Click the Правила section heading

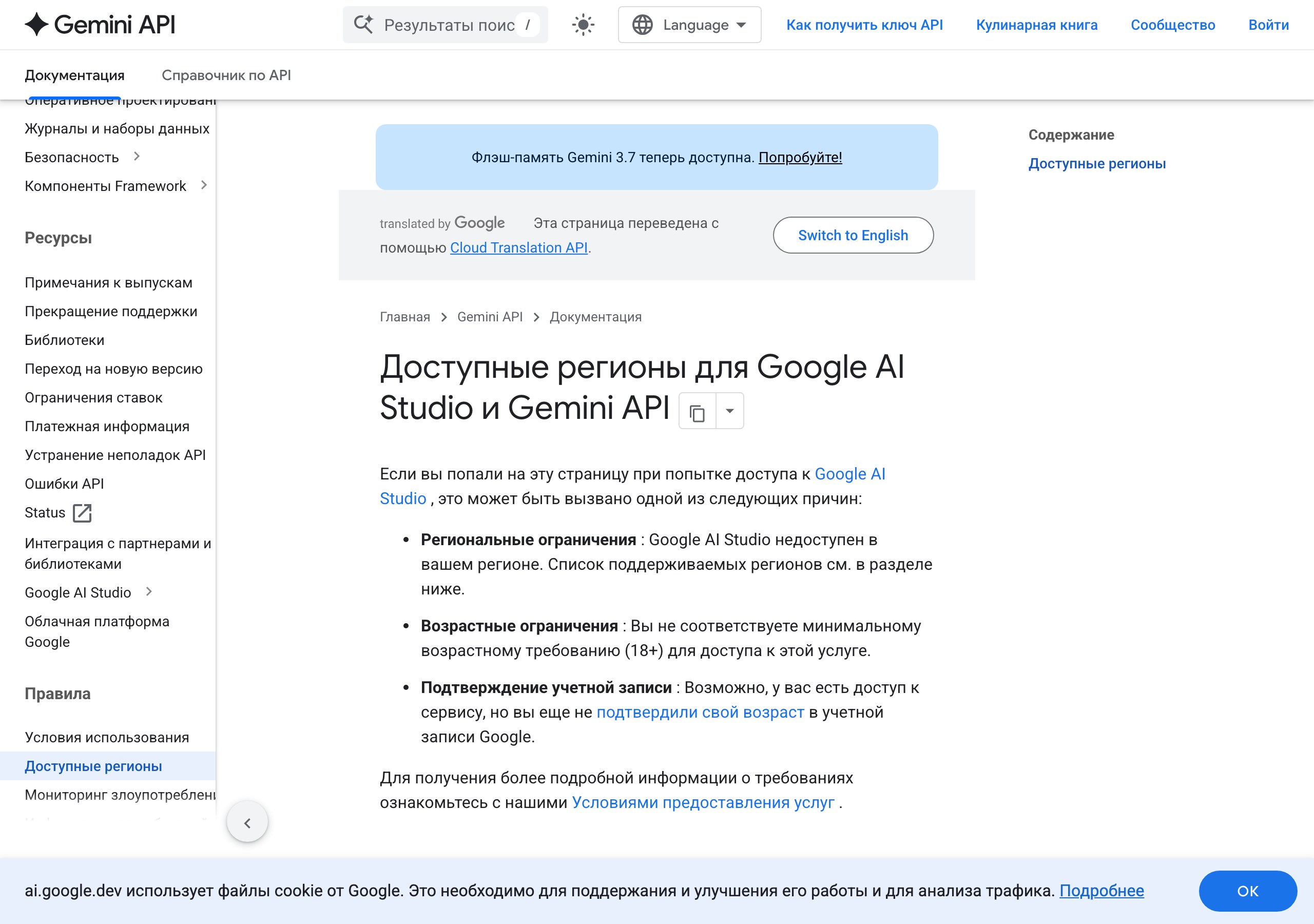[x=57, y=694]
